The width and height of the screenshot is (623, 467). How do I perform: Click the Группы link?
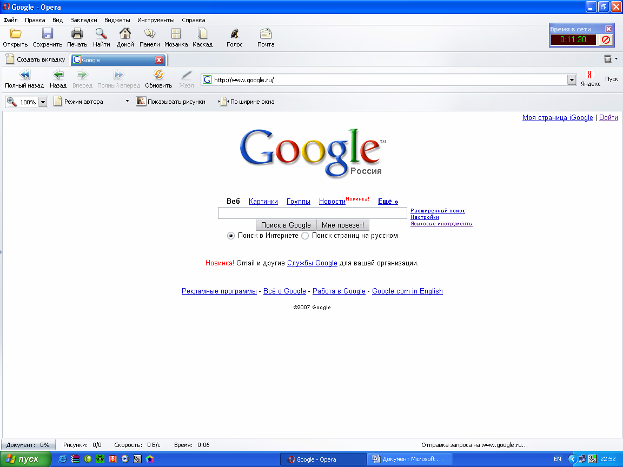coord(298,202)
